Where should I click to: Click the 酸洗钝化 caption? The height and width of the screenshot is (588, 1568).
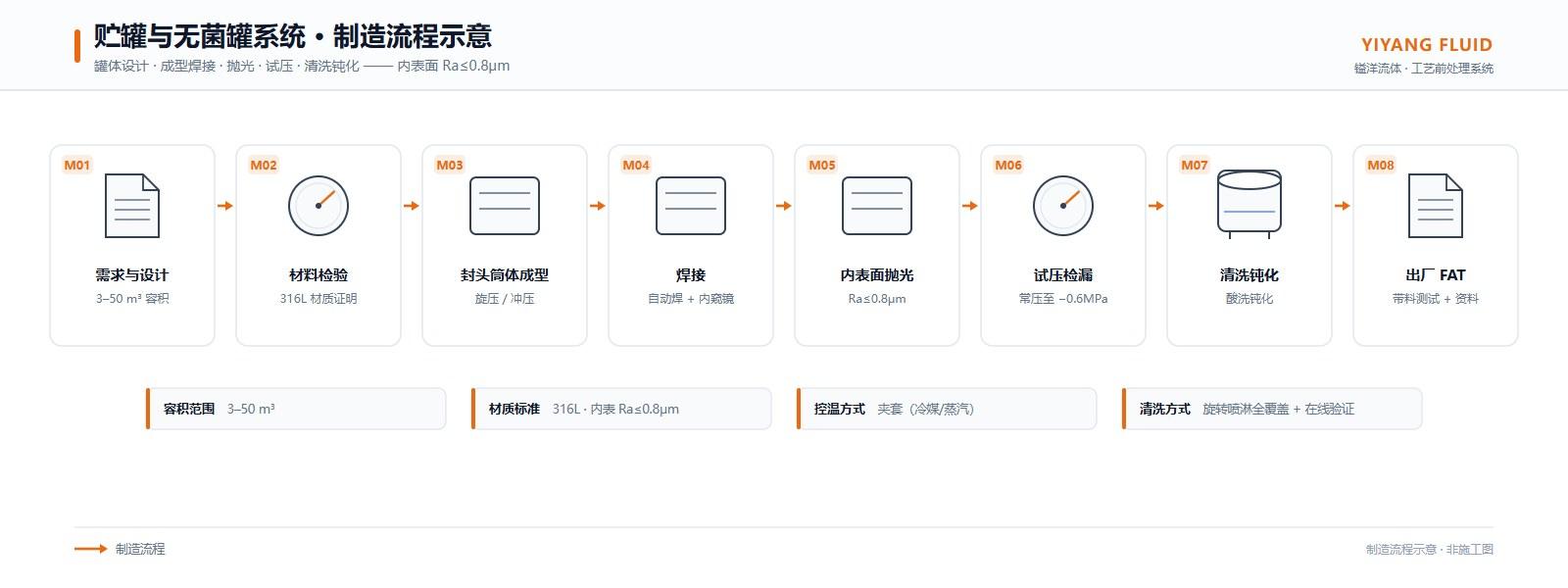point(1249,299)
